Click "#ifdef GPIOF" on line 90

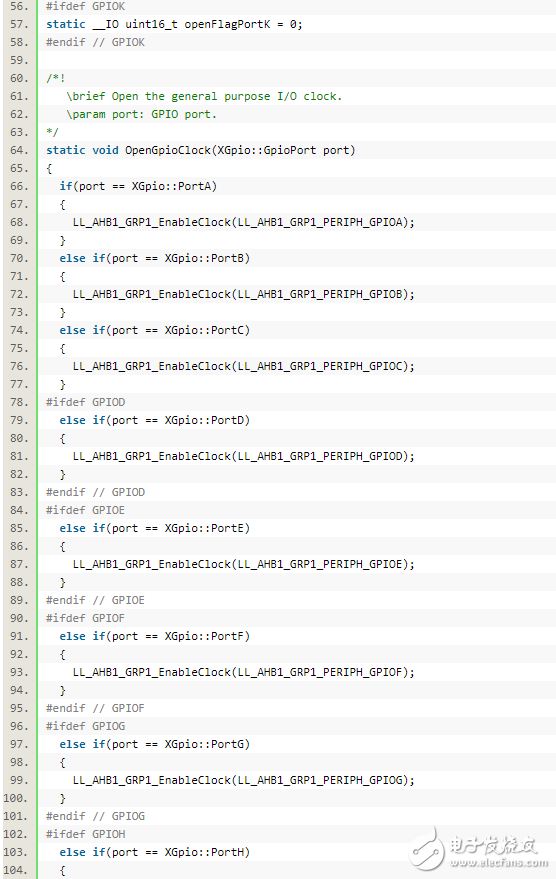[86, 618]
